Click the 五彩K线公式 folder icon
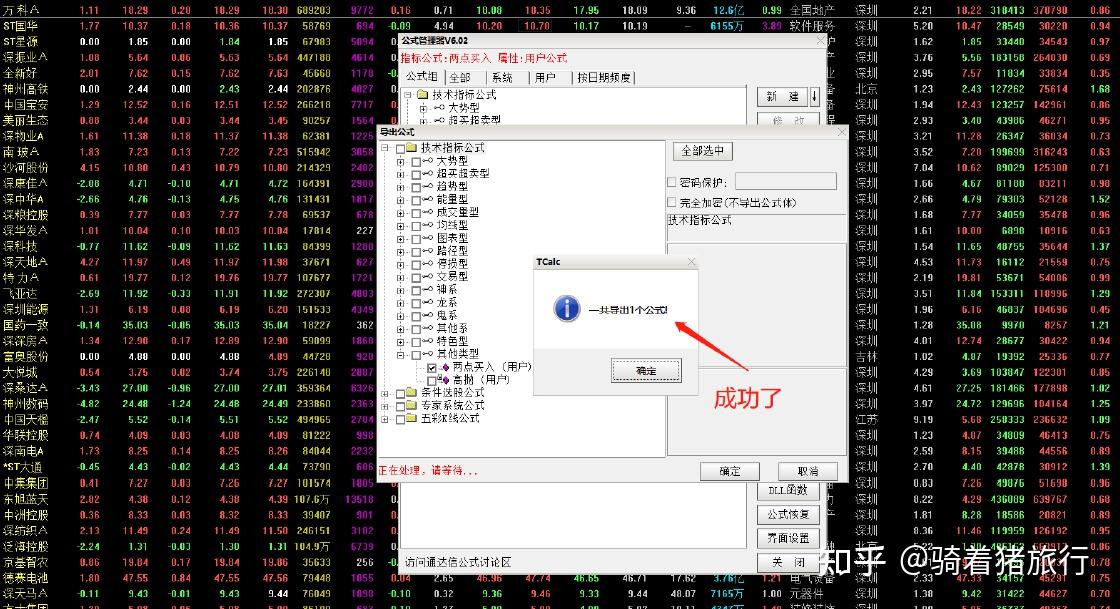 [x=410, y=418]
